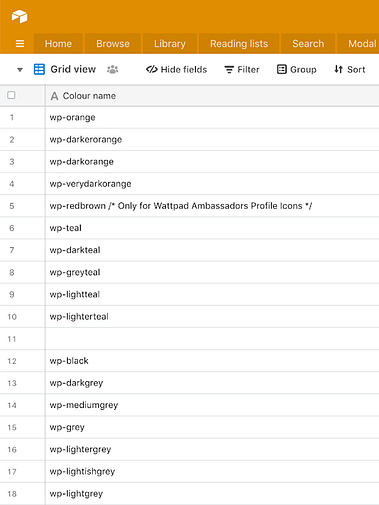The image size is (379, 505).
Task: Open the collaborators view icon
Action: [x=113, y=69]
